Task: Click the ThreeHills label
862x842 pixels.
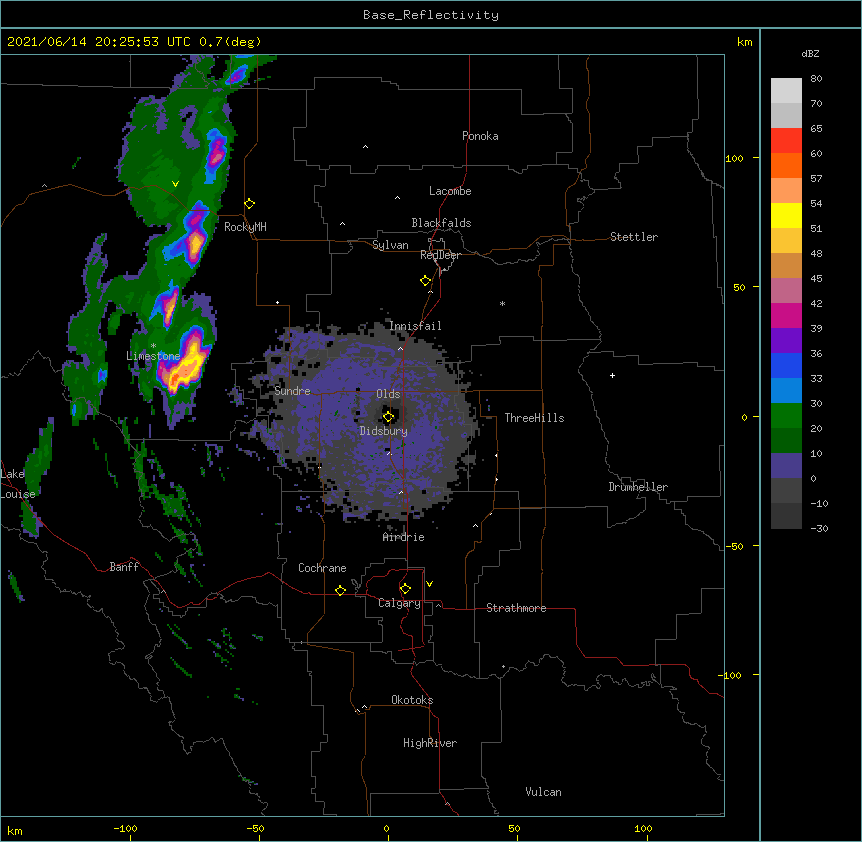Action: [534, 418]
